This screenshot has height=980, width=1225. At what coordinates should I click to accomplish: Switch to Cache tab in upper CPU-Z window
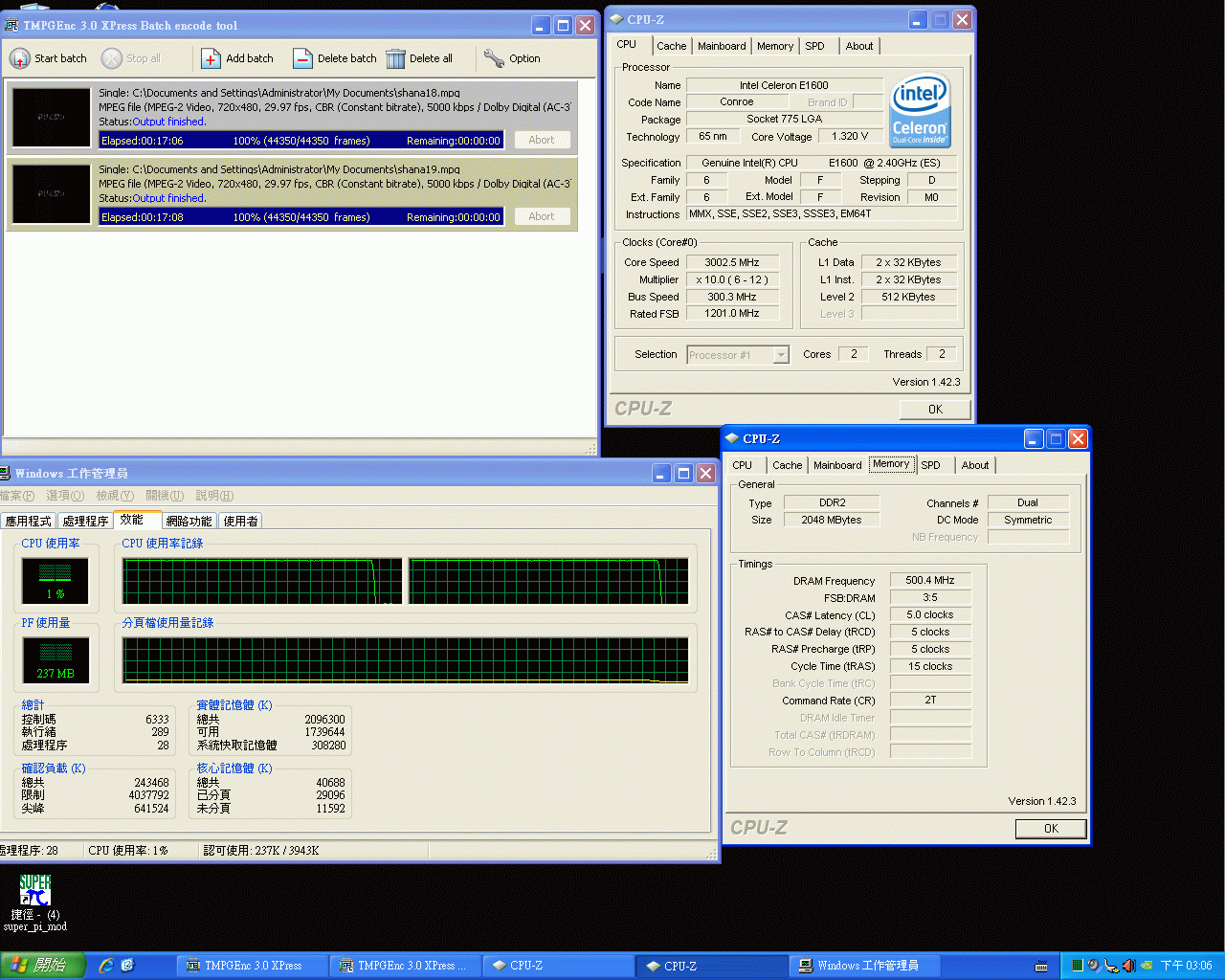click(671, 46)
